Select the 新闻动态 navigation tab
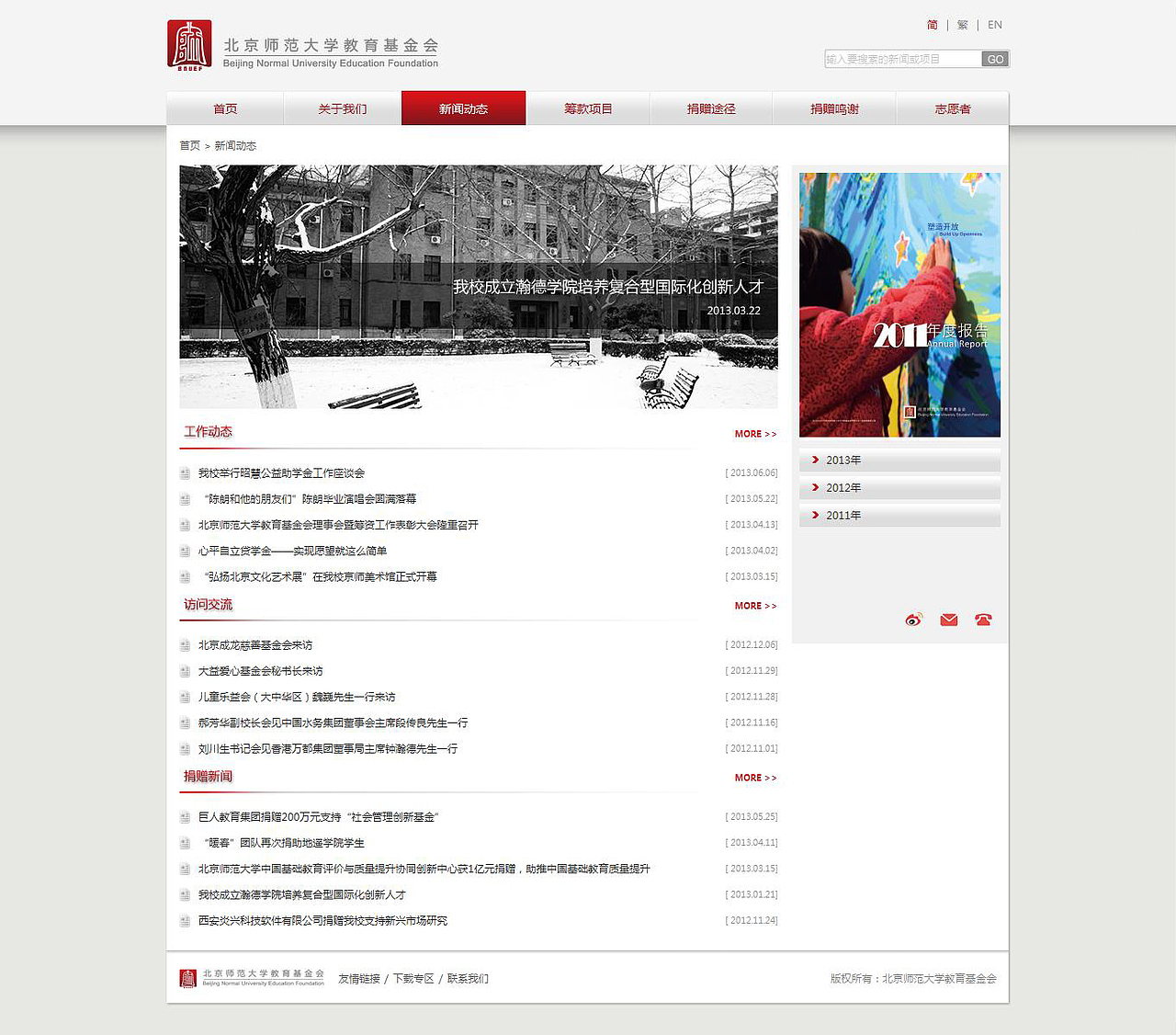Image resolution: width=1176 pixels, height=1035 pixels. pos(463,108)
